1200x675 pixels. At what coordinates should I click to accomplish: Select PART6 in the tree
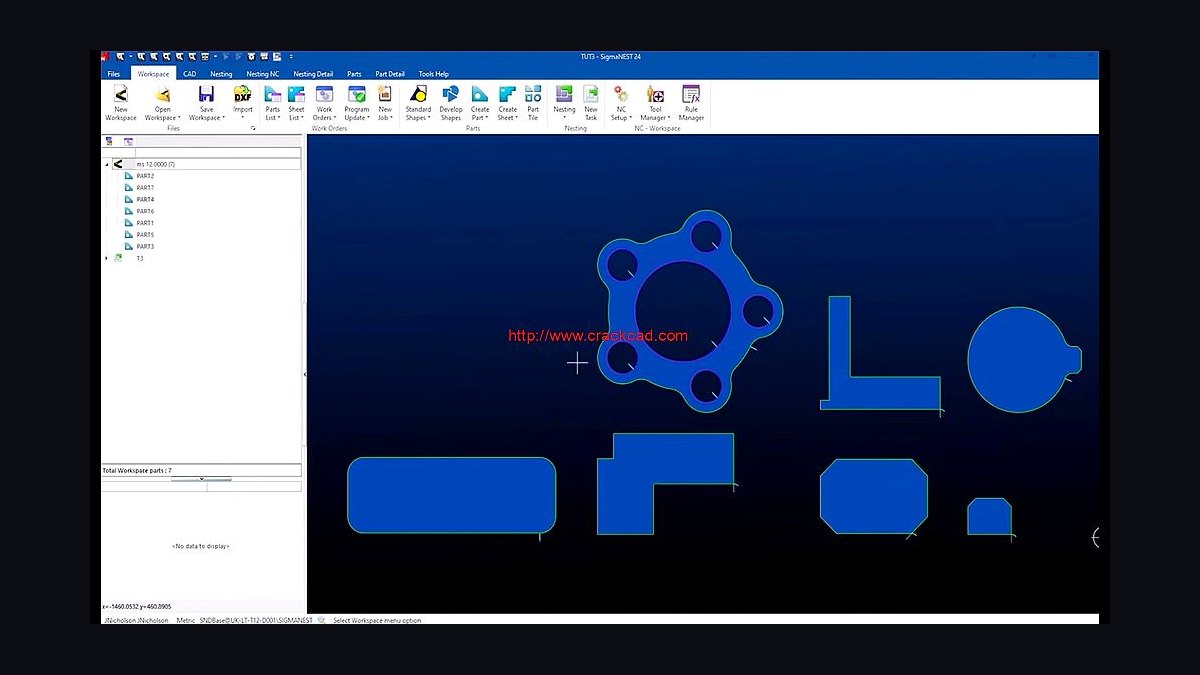tap(145, 211)
